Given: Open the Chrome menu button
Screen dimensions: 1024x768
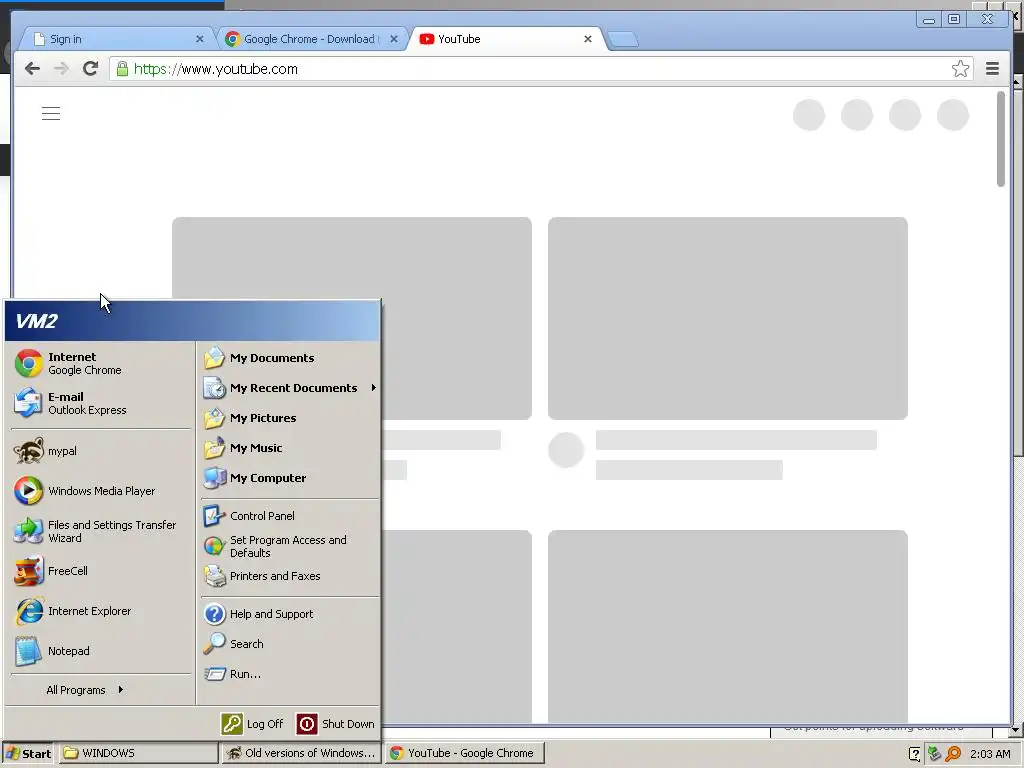Looking at the screenshot, I should [x=992, y=69].
